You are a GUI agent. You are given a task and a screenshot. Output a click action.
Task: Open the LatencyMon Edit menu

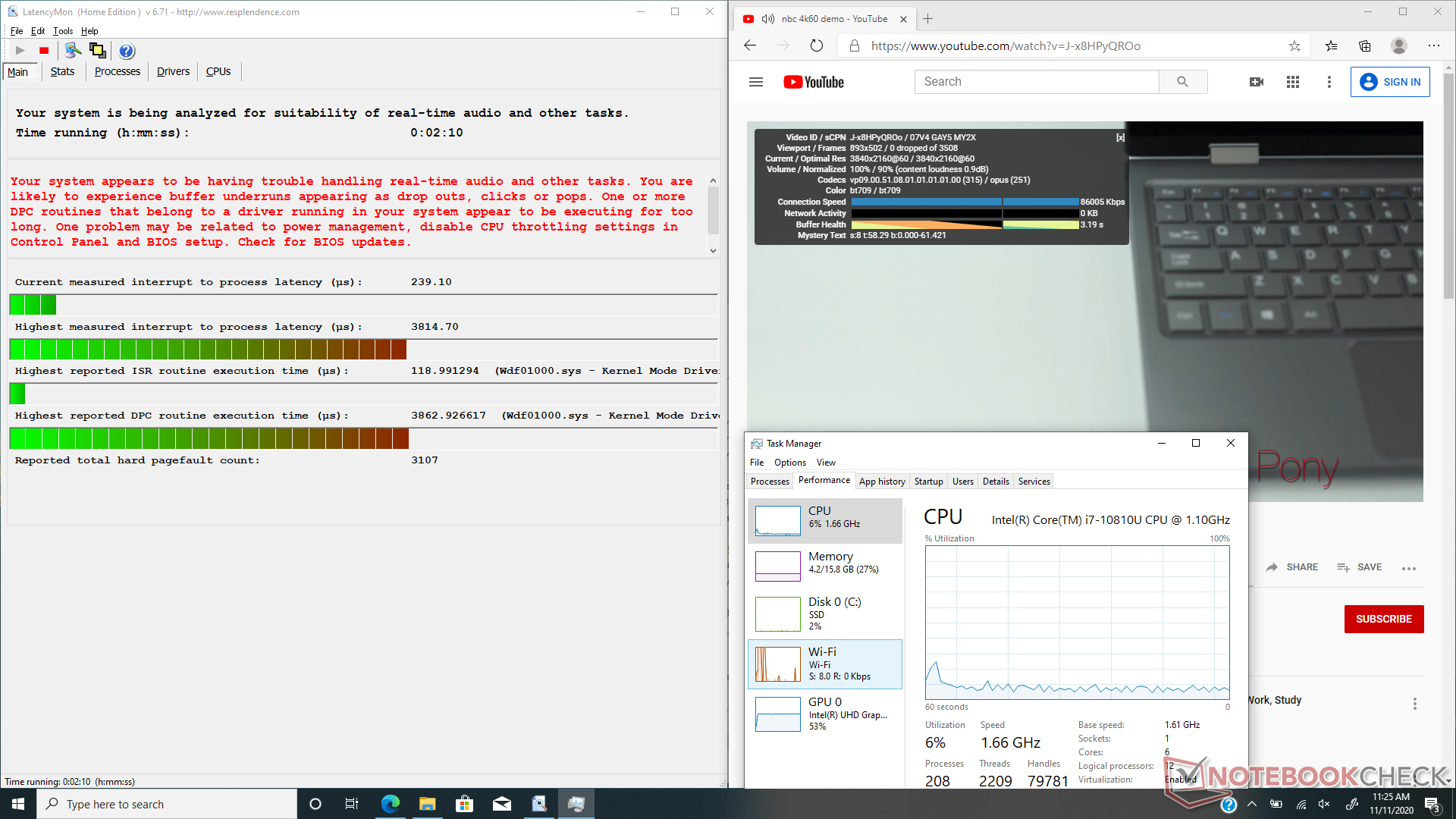coord(38,31)
